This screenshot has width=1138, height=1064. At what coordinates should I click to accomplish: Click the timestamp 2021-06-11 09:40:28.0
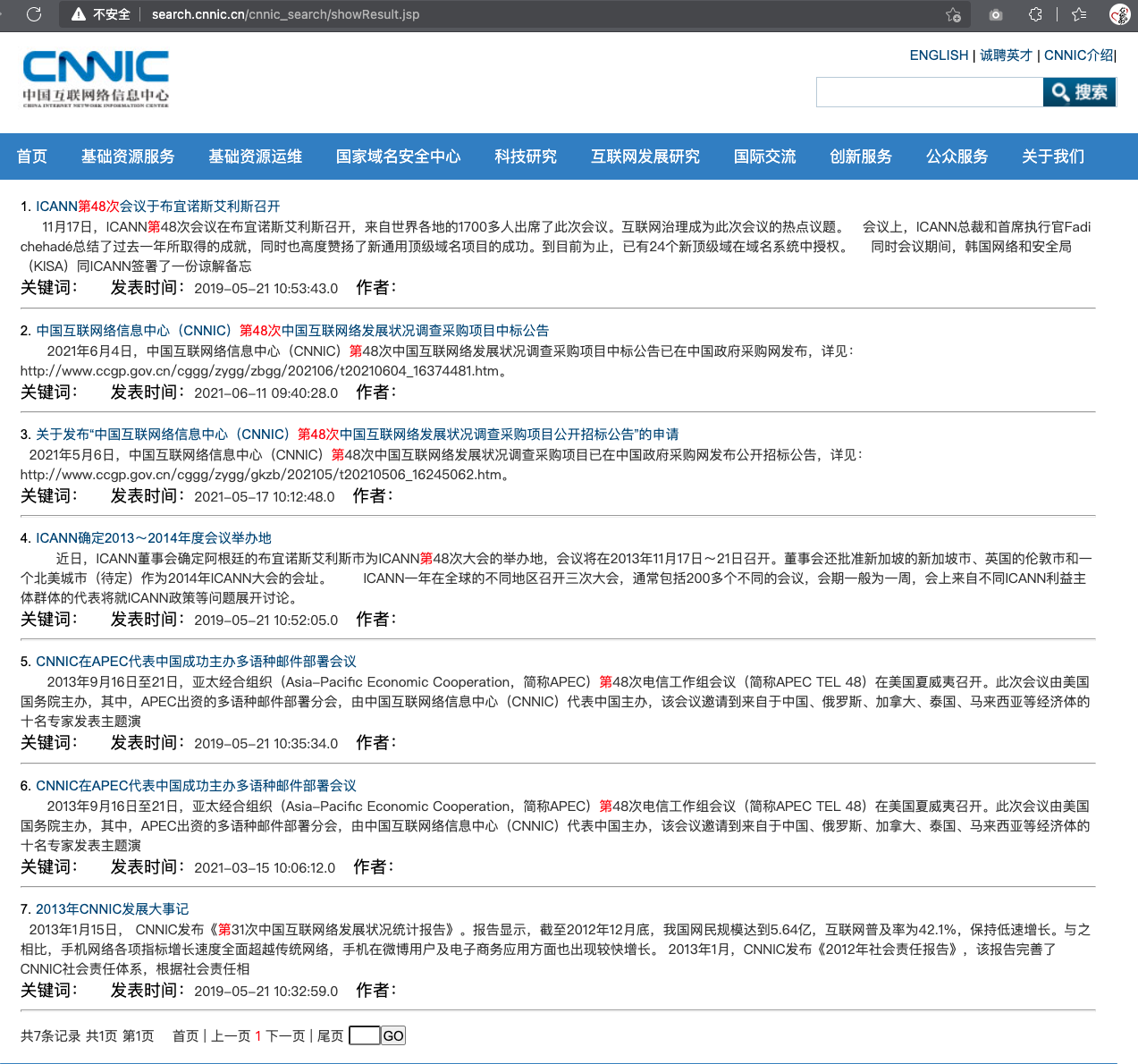point(266,393)
